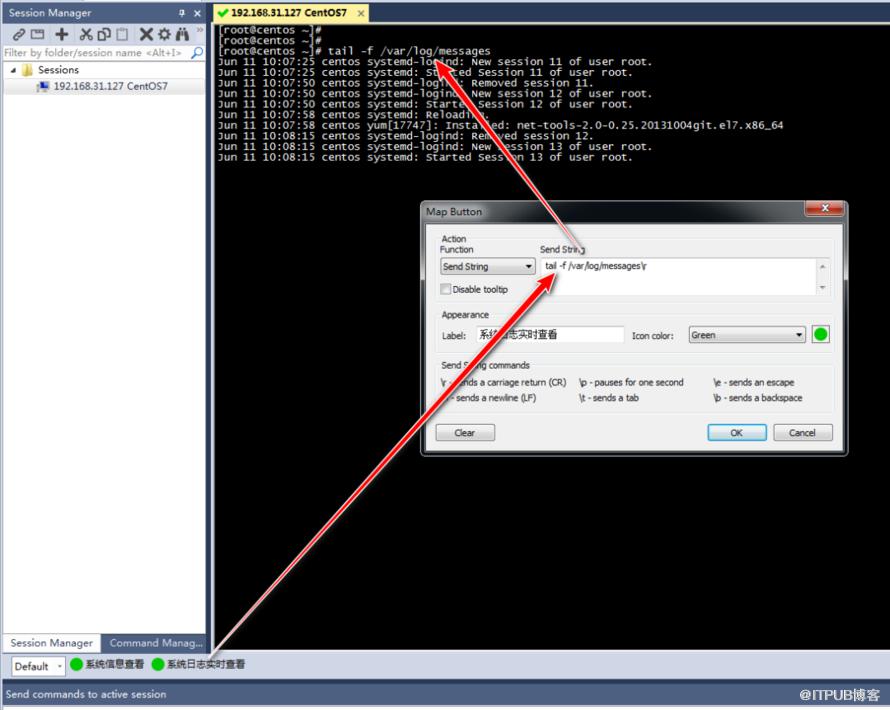Select the 192.168.31.127 CentOS7 session in tree

(x=103, y=86)
